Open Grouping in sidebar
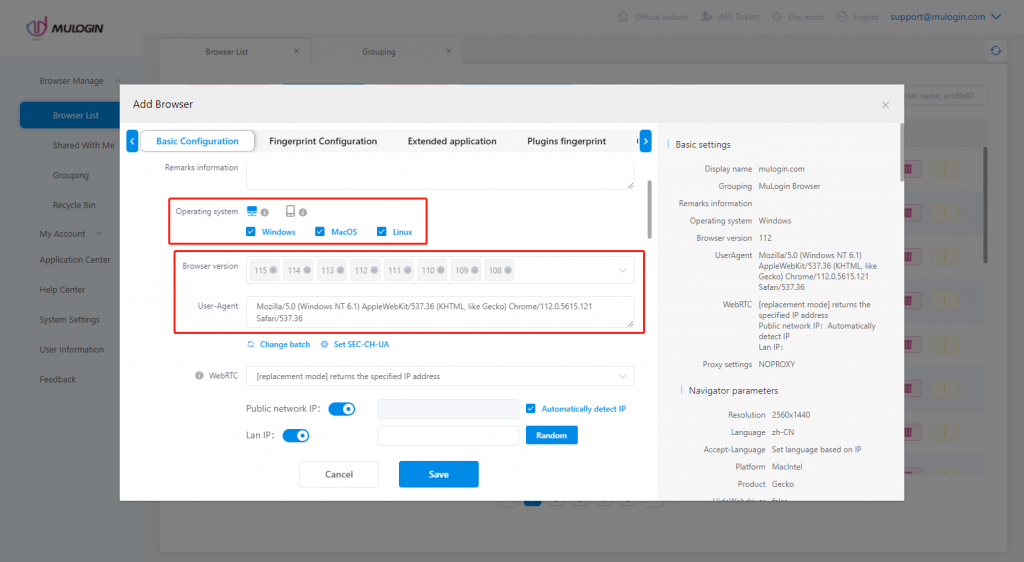Screen dimensions: 1024x562 click(x=71, y=175)
